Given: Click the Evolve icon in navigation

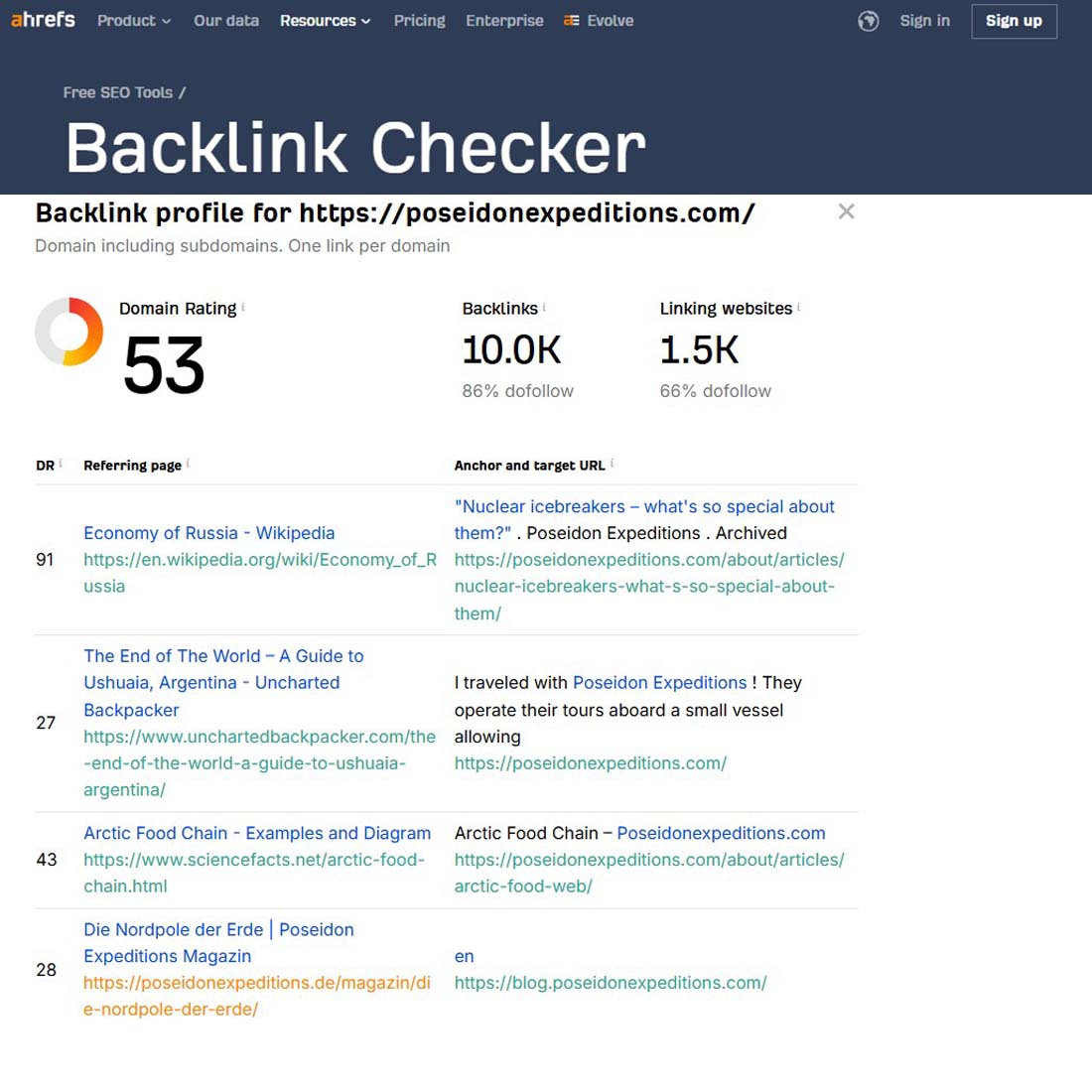Looking at the screenshot, I should 572,21.
